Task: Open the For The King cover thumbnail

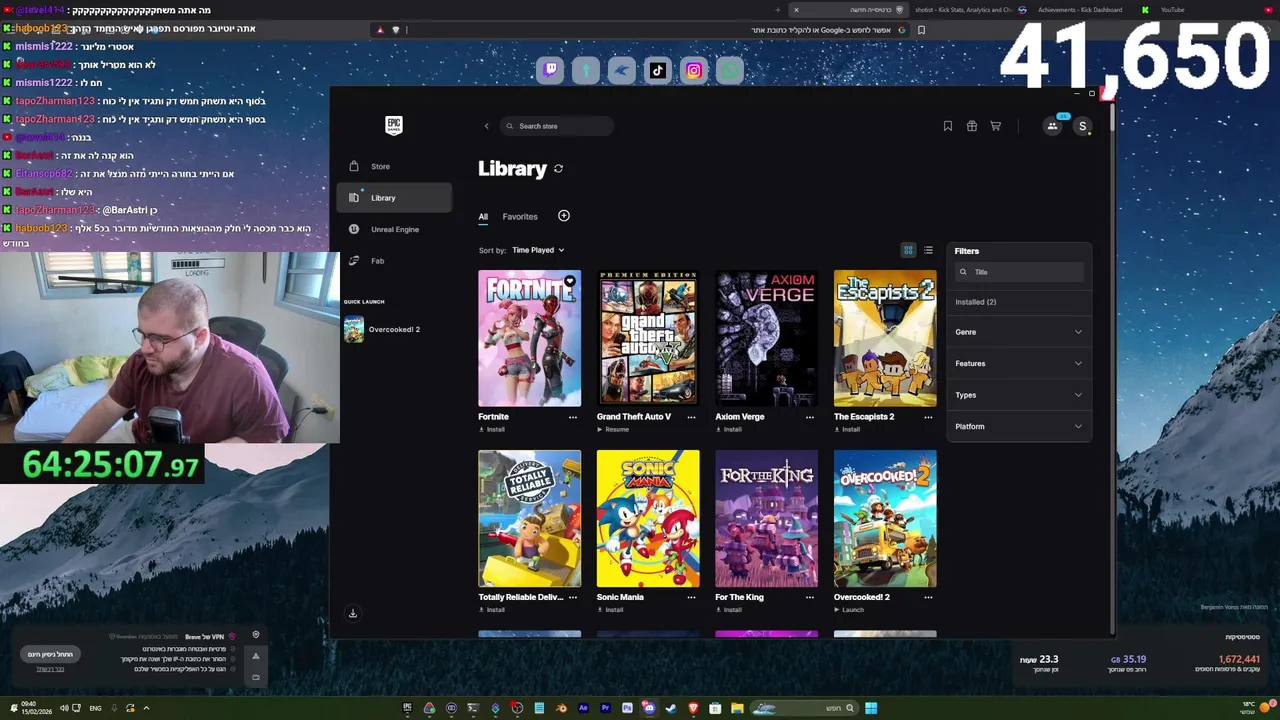Action: click(x=766, y=519)
